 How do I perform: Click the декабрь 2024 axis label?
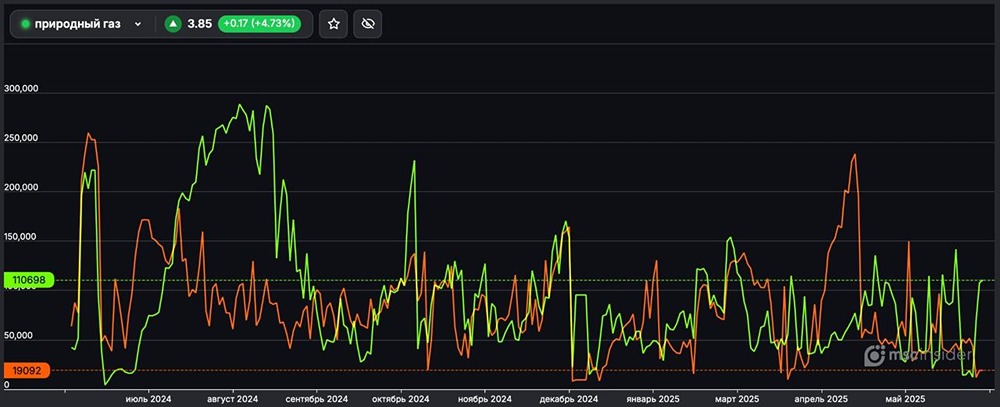tap(568, 398)
